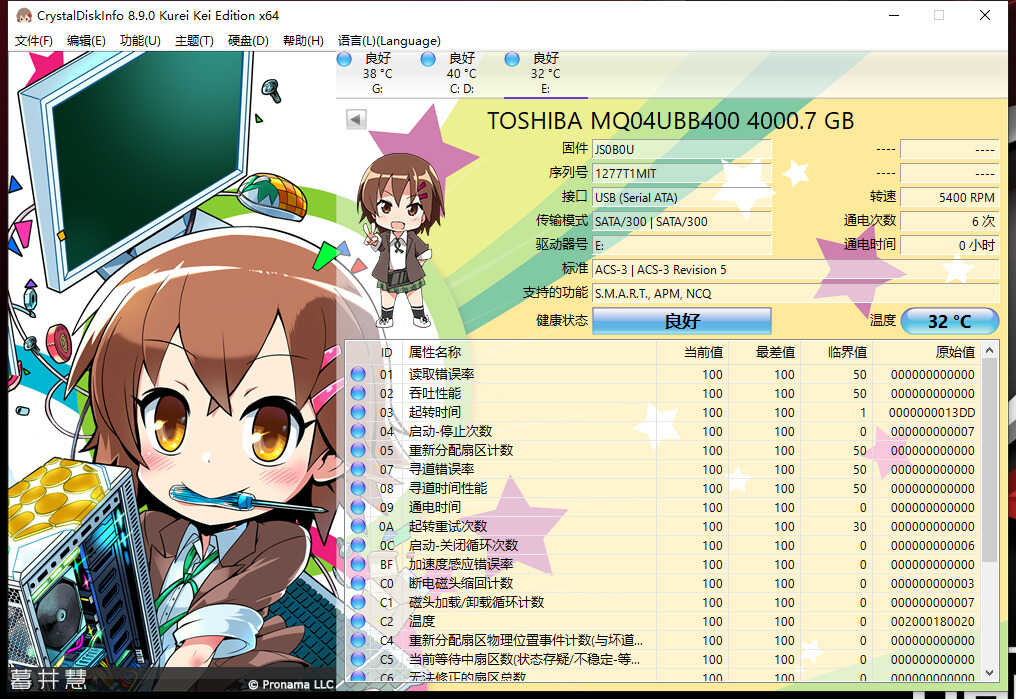This screenshot has height=699, width=1016.
Task: Select the attribute name '起转时间'
Action: 435,413
